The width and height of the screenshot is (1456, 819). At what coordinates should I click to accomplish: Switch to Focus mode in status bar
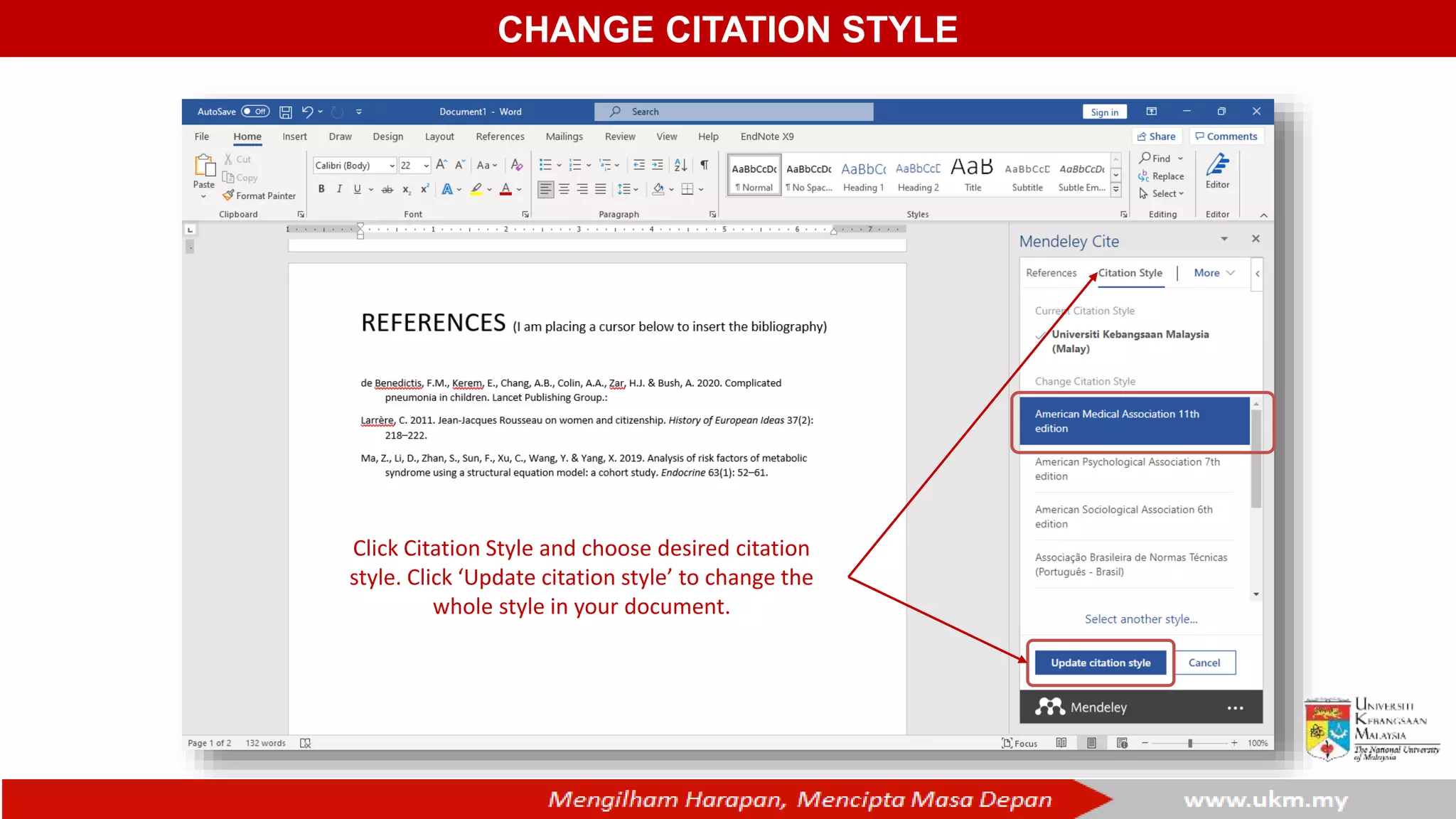click(x=1019, y=744)
